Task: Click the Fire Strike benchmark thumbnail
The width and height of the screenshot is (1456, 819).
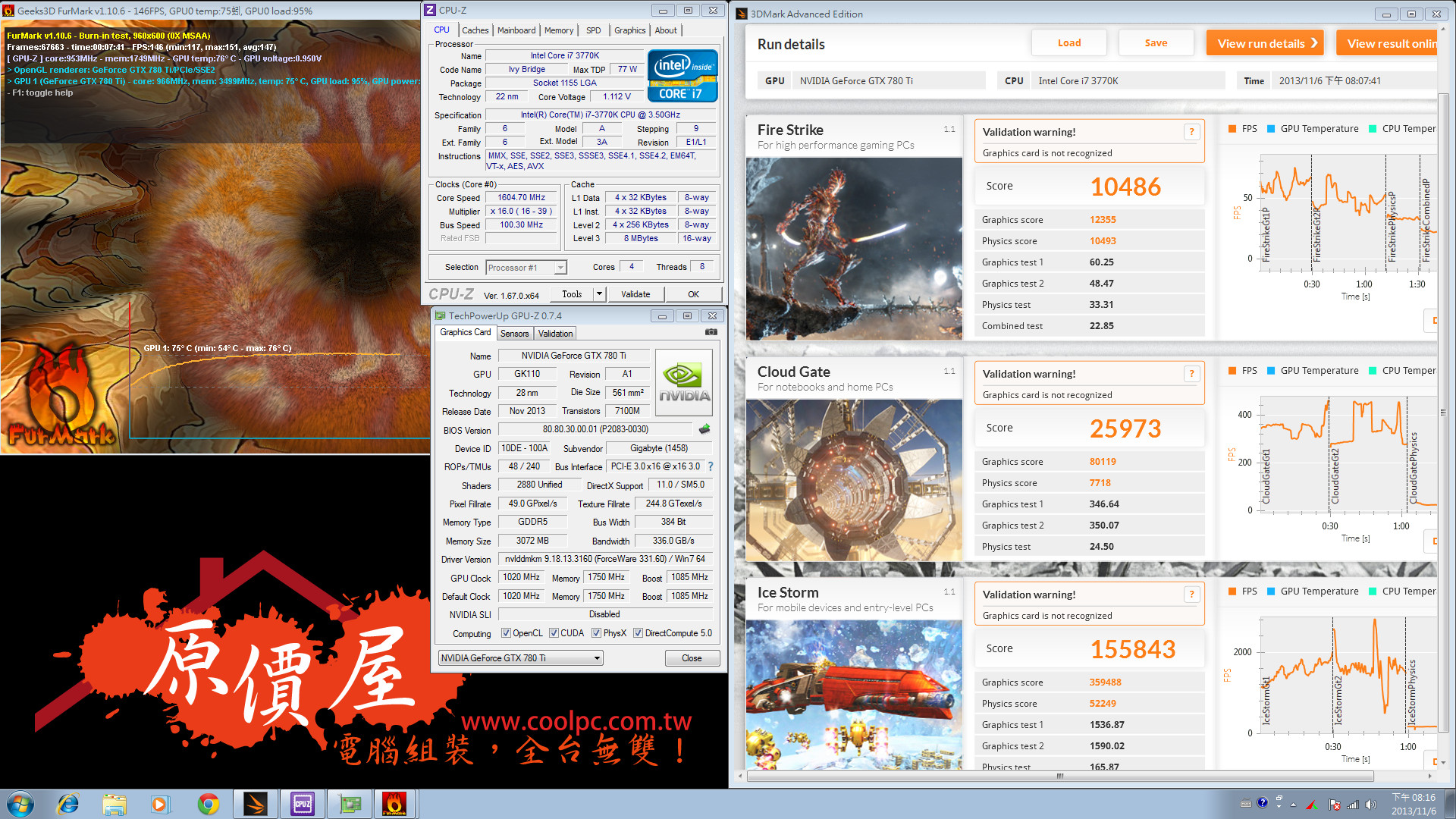Action: click(854, 249)
